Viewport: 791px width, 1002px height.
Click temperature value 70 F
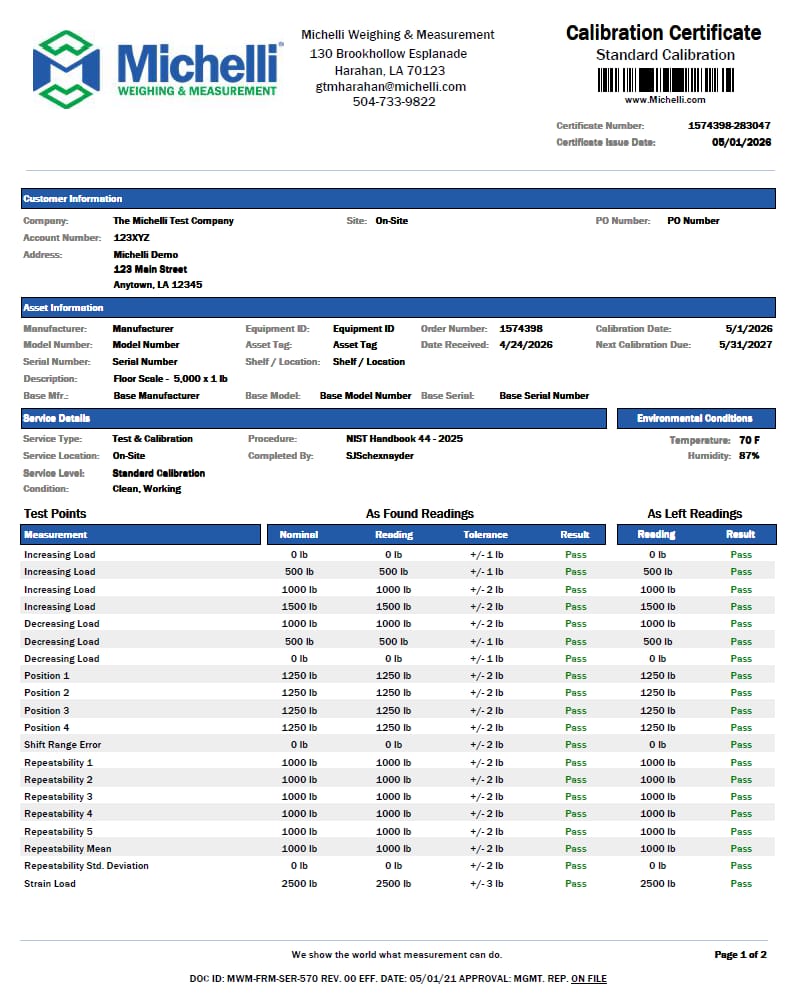pos(749,440)
